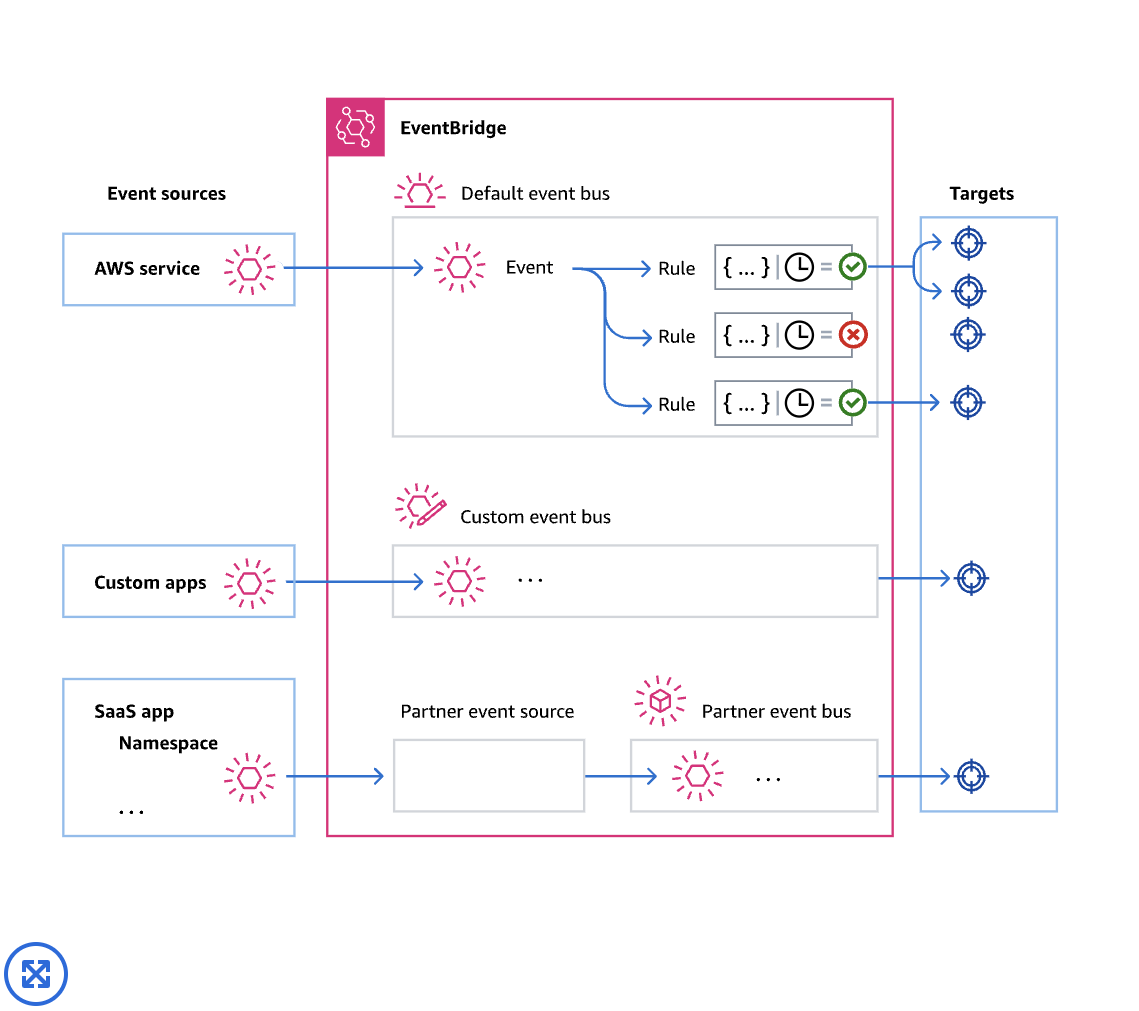Click the Default event bus icon
The height and width of the screenshot is (1011, 1139).
420,191
